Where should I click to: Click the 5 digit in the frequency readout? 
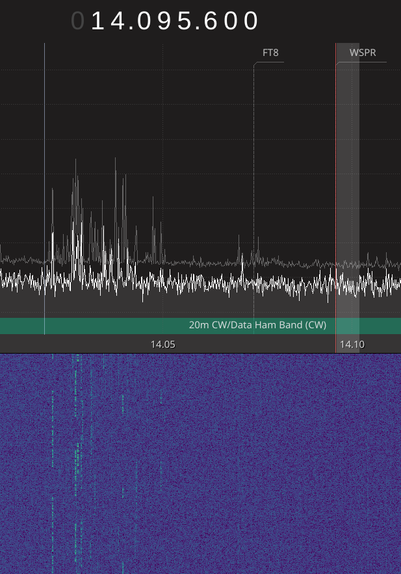pos(184,21)
